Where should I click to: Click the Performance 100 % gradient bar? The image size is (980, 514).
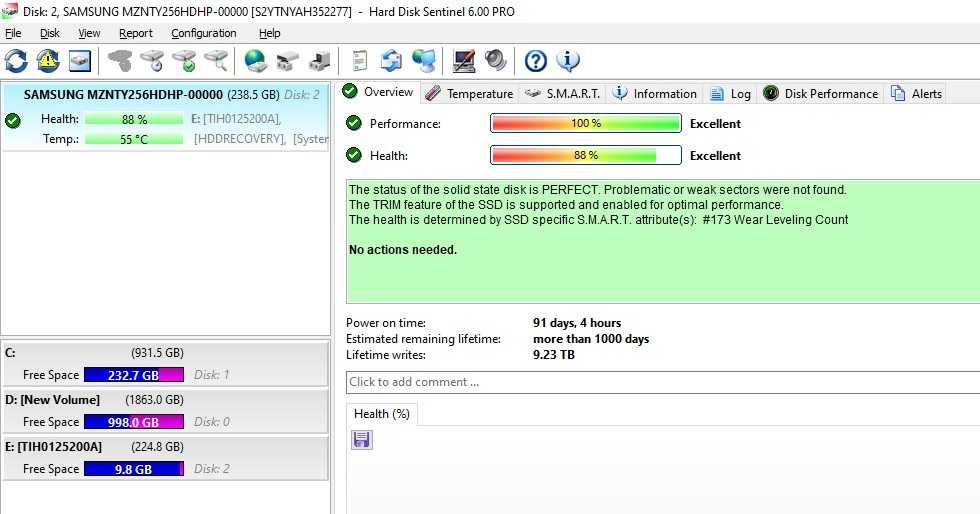pyautogui.click(x=586, y=123)
